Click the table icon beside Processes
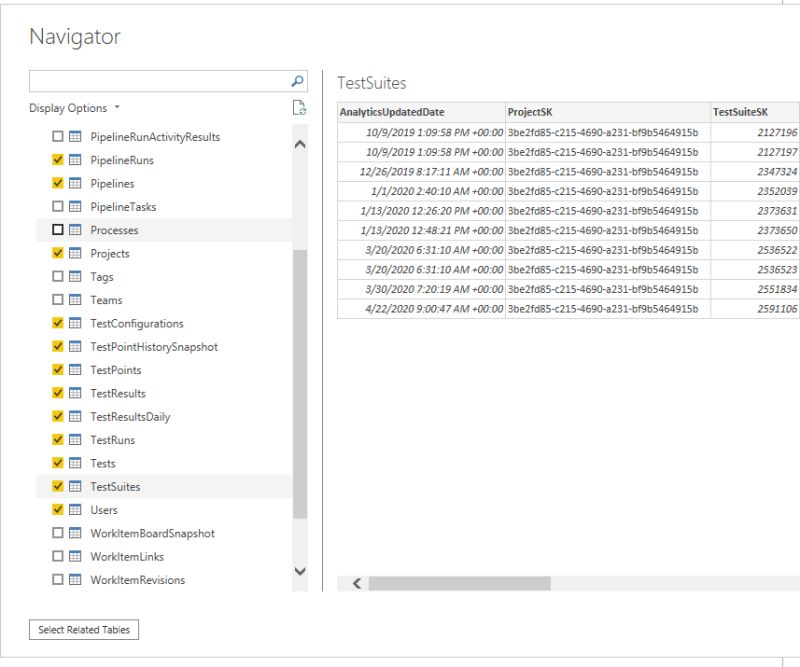Image resolution: width=800 pixels, height=667 pixels. 75,230
